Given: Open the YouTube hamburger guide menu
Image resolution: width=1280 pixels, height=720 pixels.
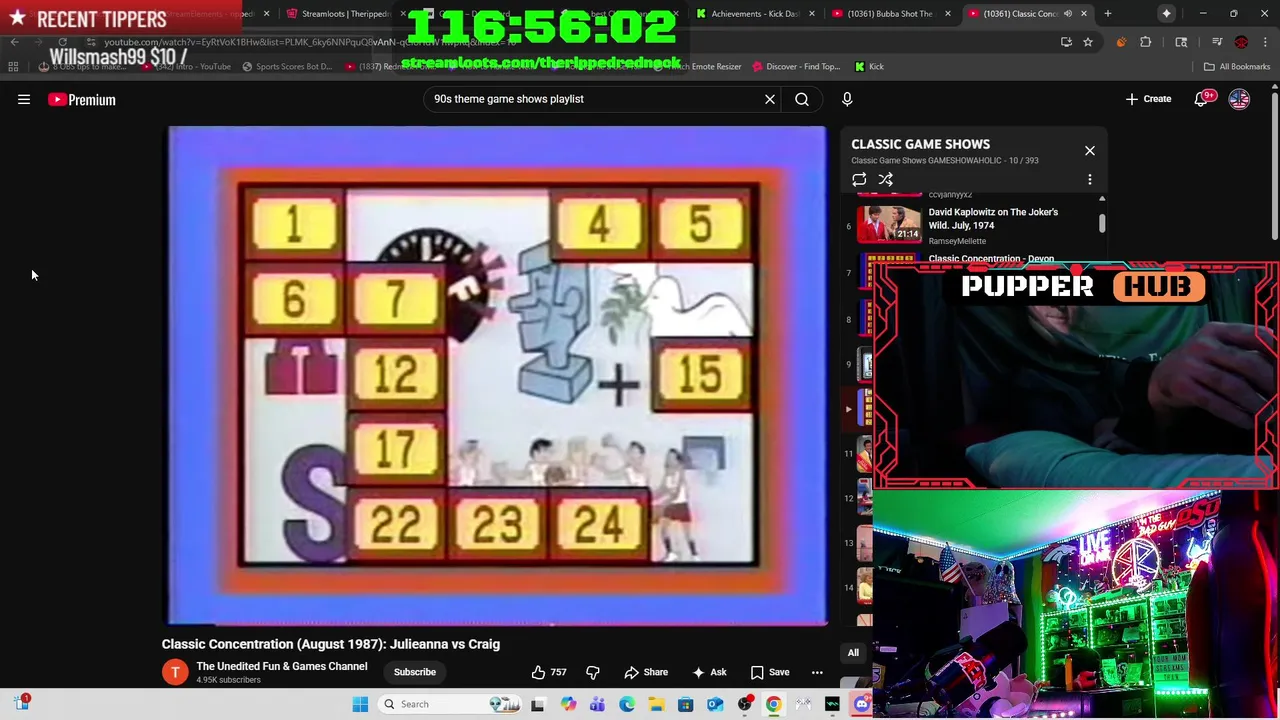Looking at the screenshot, I should coord(24,99).
